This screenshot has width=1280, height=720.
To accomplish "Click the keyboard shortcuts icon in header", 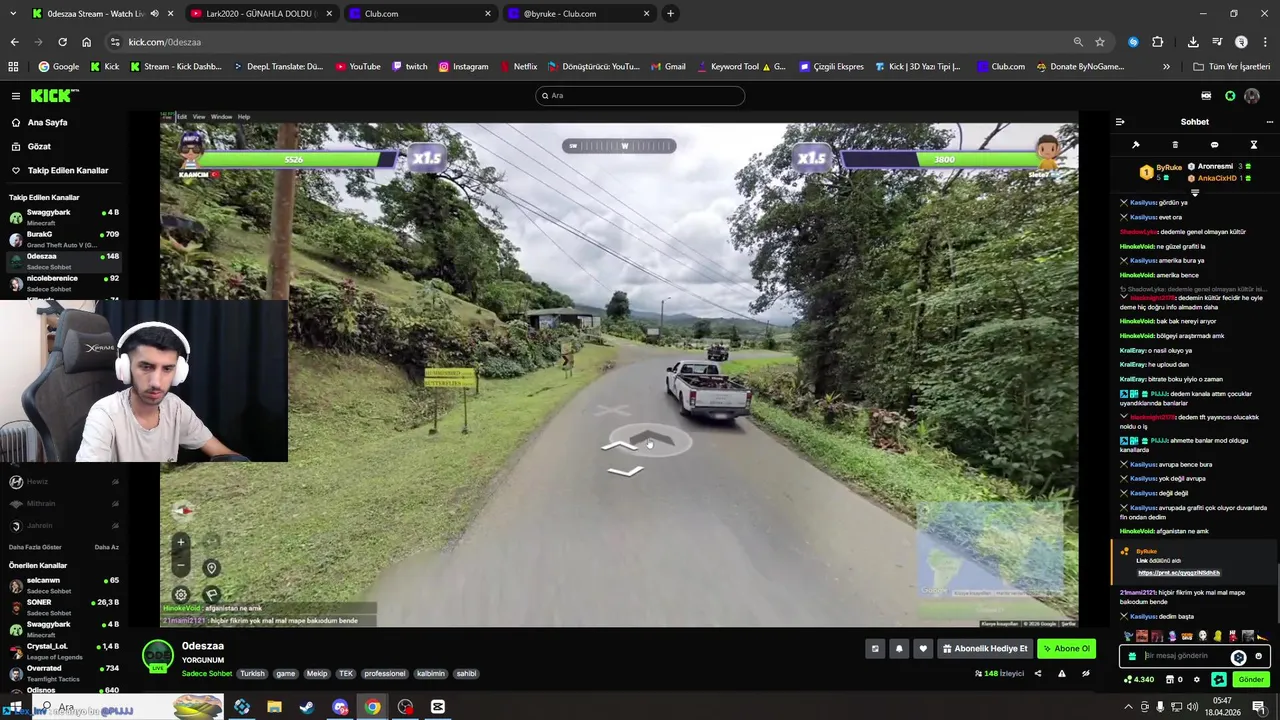I will (x=1206, y=96).
